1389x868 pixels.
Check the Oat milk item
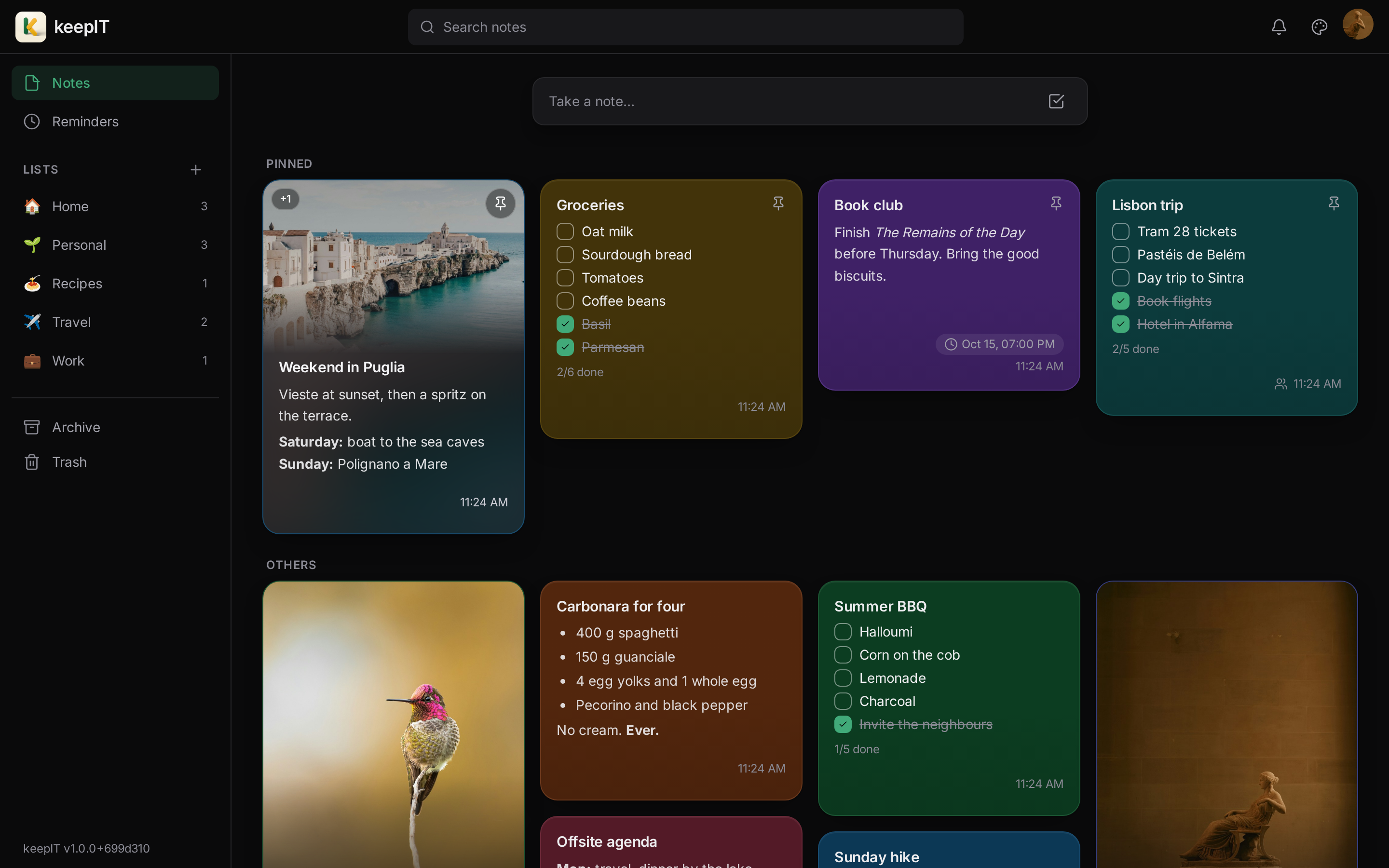565,232
